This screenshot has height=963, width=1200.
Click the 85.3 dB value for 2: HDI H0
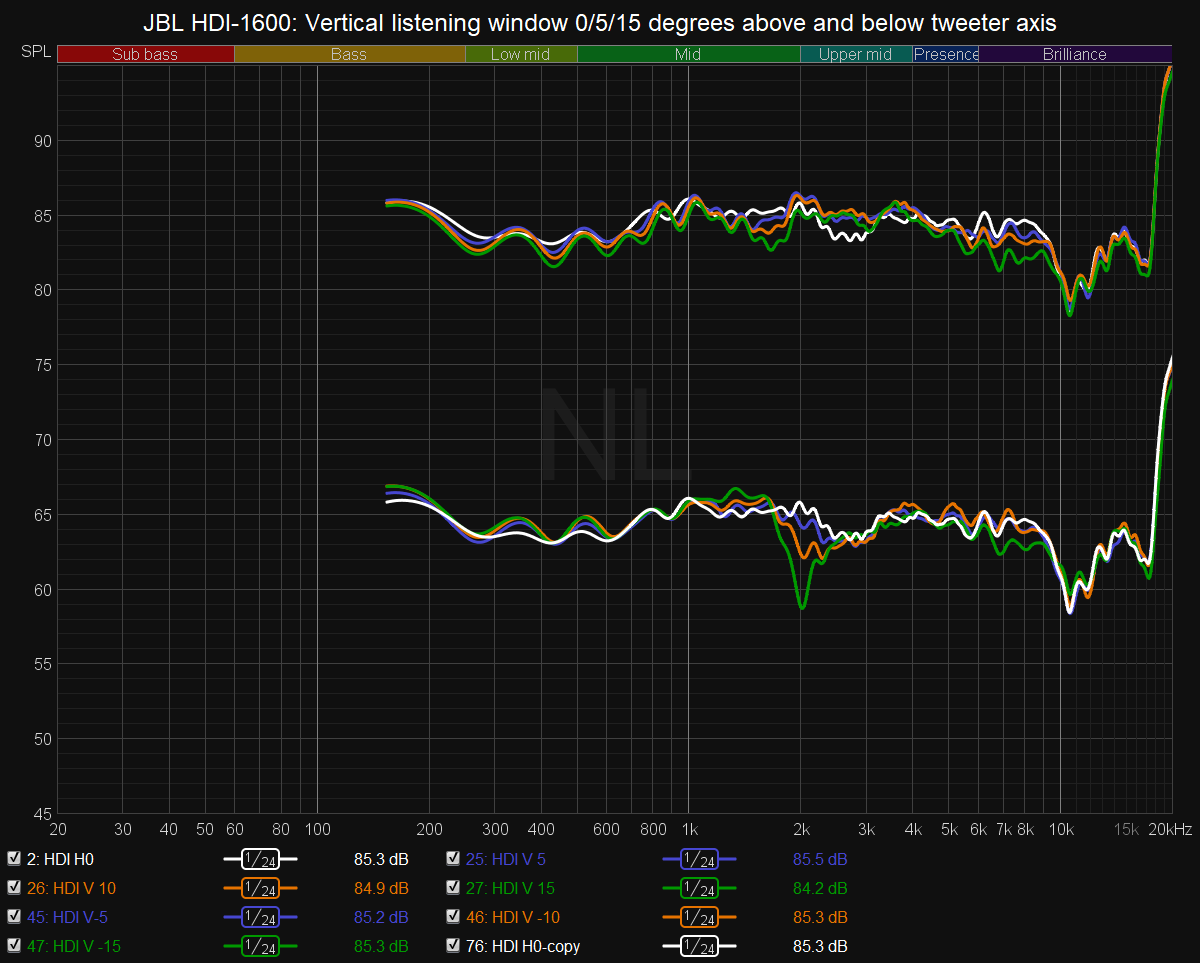point(381,859)
